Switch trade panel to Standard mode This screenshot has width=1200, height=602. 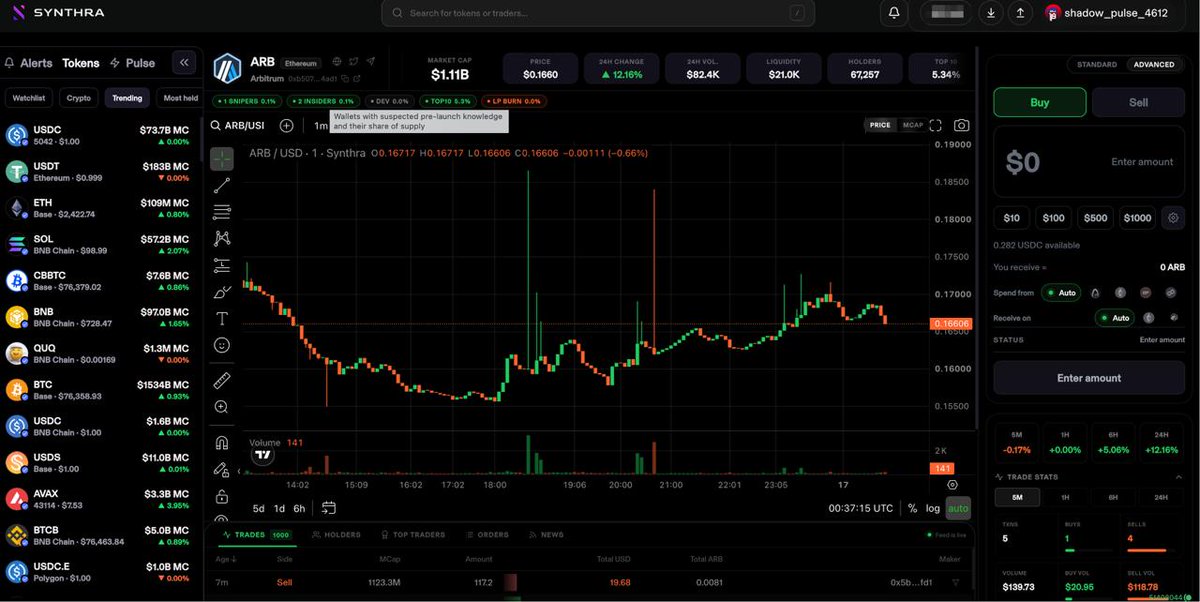click(1097, 64)
